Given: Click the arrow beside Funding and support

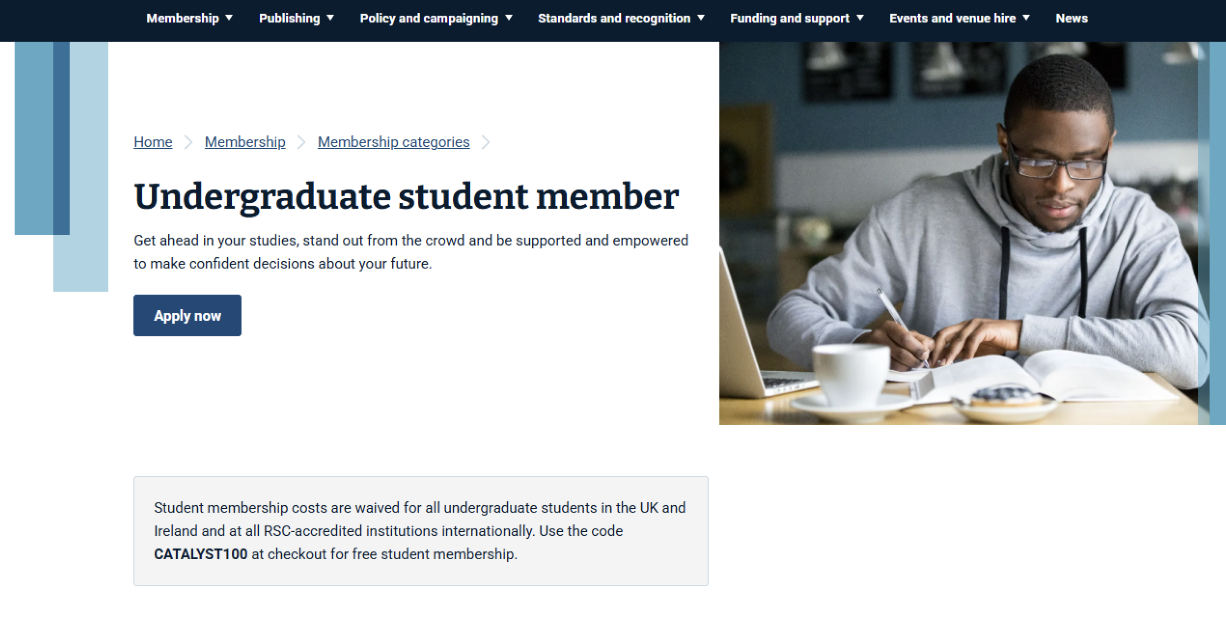Looking at the screenshot, I should (x=860, y=18).
